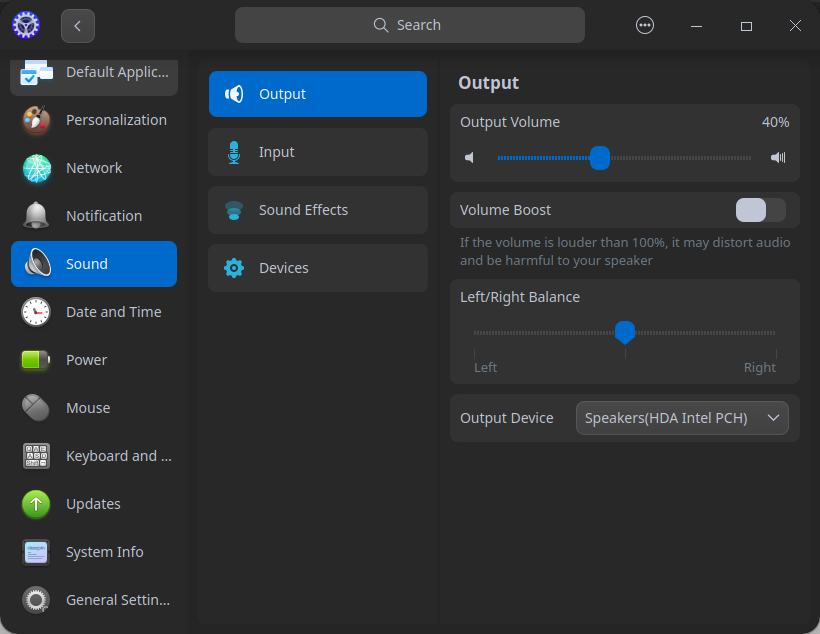Click the max volume icon on slider right
The width and height of the screenshot is (820, 634).
[x=777, y=157]
